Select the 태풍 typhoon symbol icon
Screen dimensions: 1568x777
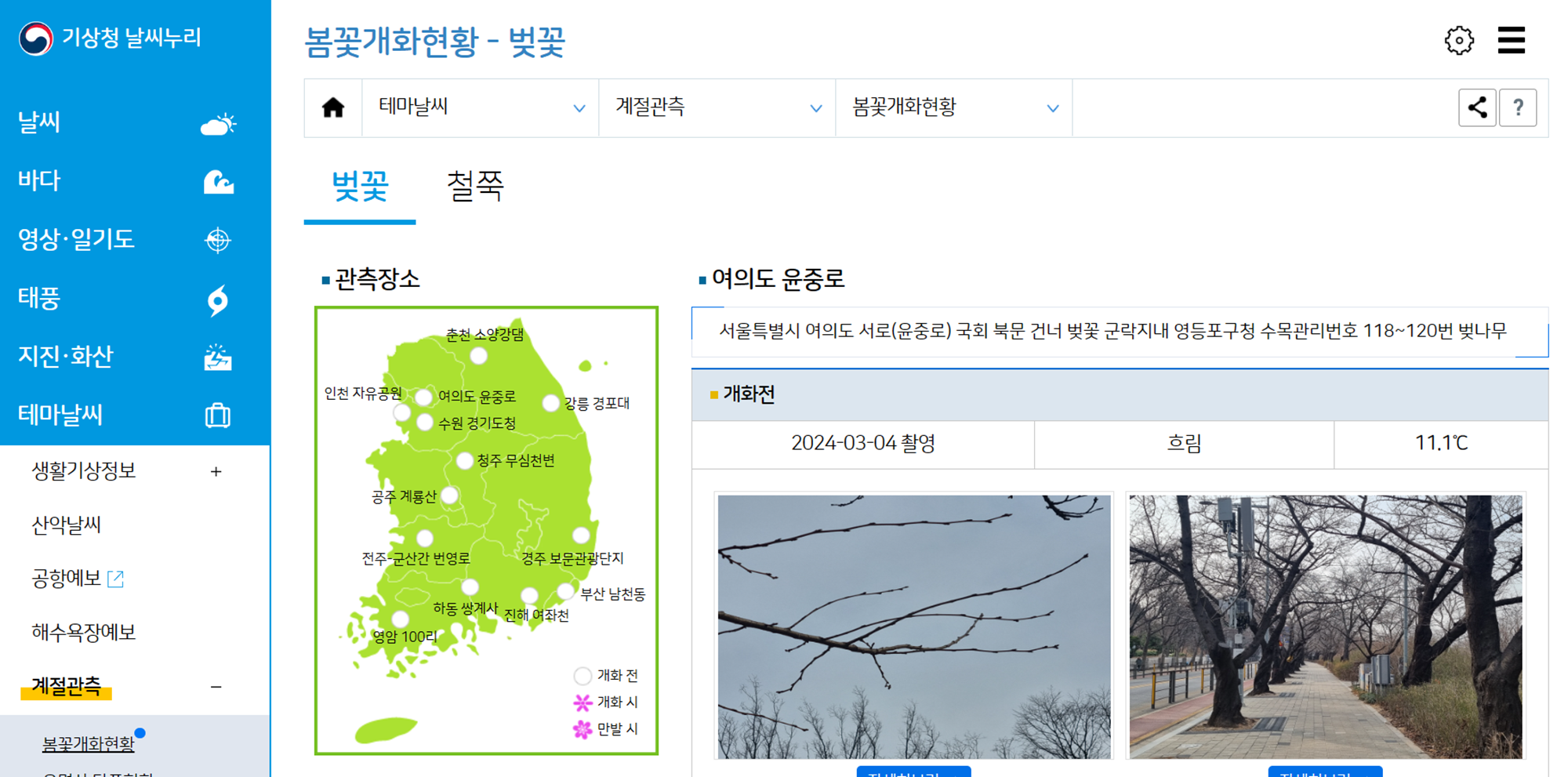pyautogui.click(x=218, y=298)
